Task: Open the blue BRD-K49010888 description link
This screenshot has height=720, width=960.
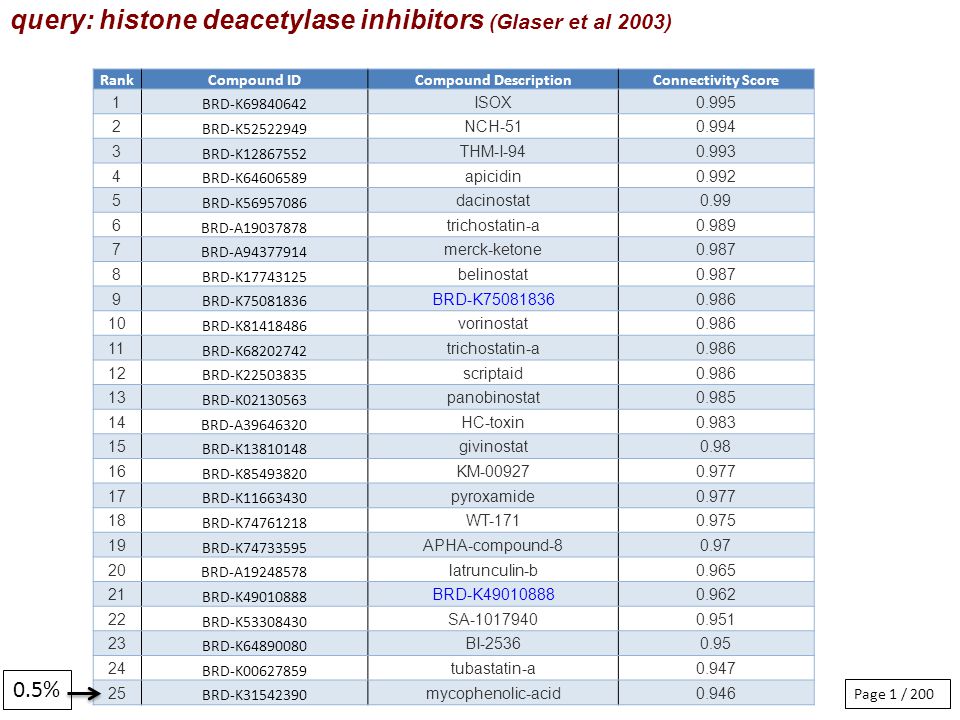Action: tap(493, 594)
